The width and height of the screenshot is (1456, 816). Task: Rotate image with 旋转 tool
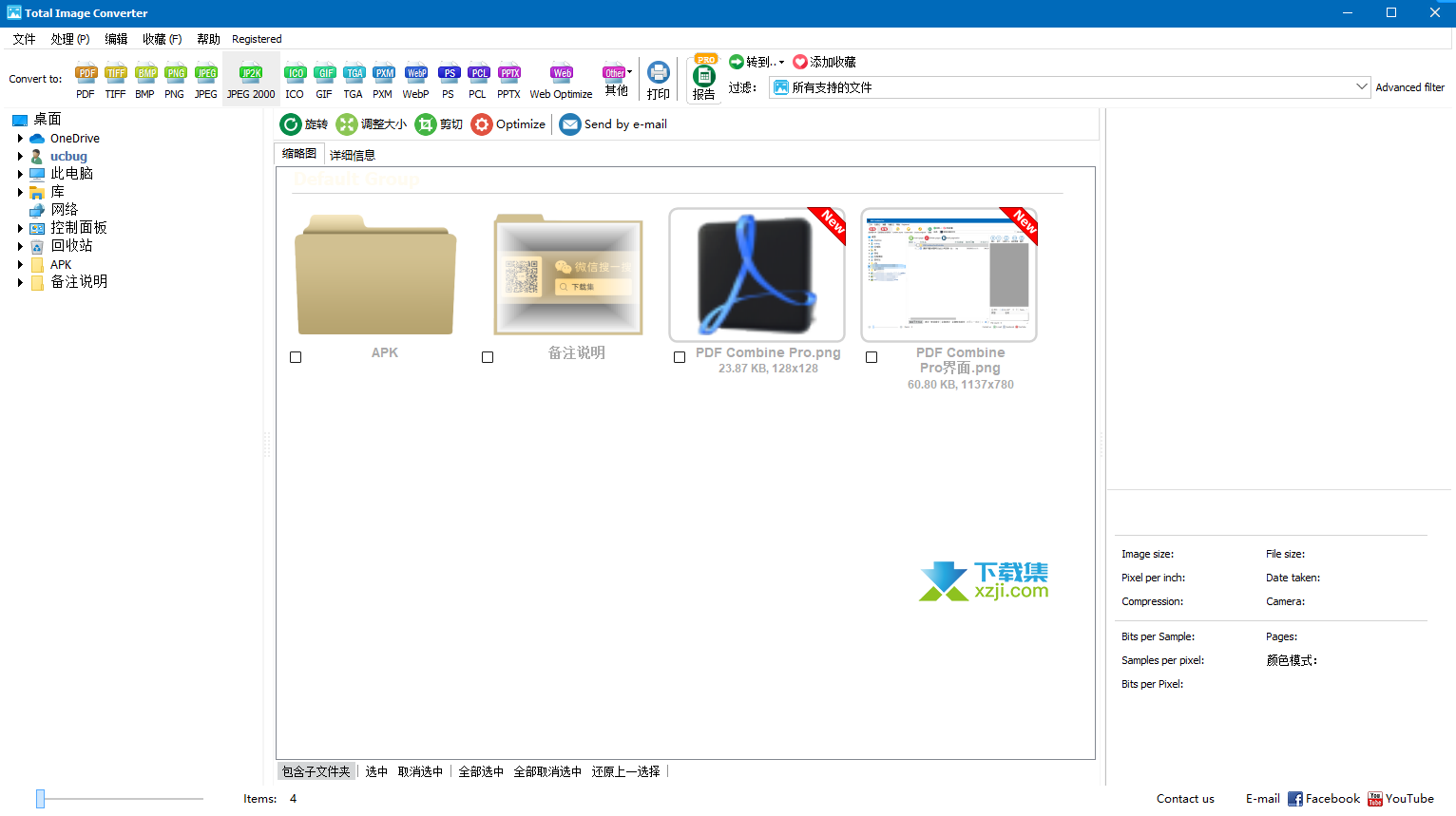[304, 124]
